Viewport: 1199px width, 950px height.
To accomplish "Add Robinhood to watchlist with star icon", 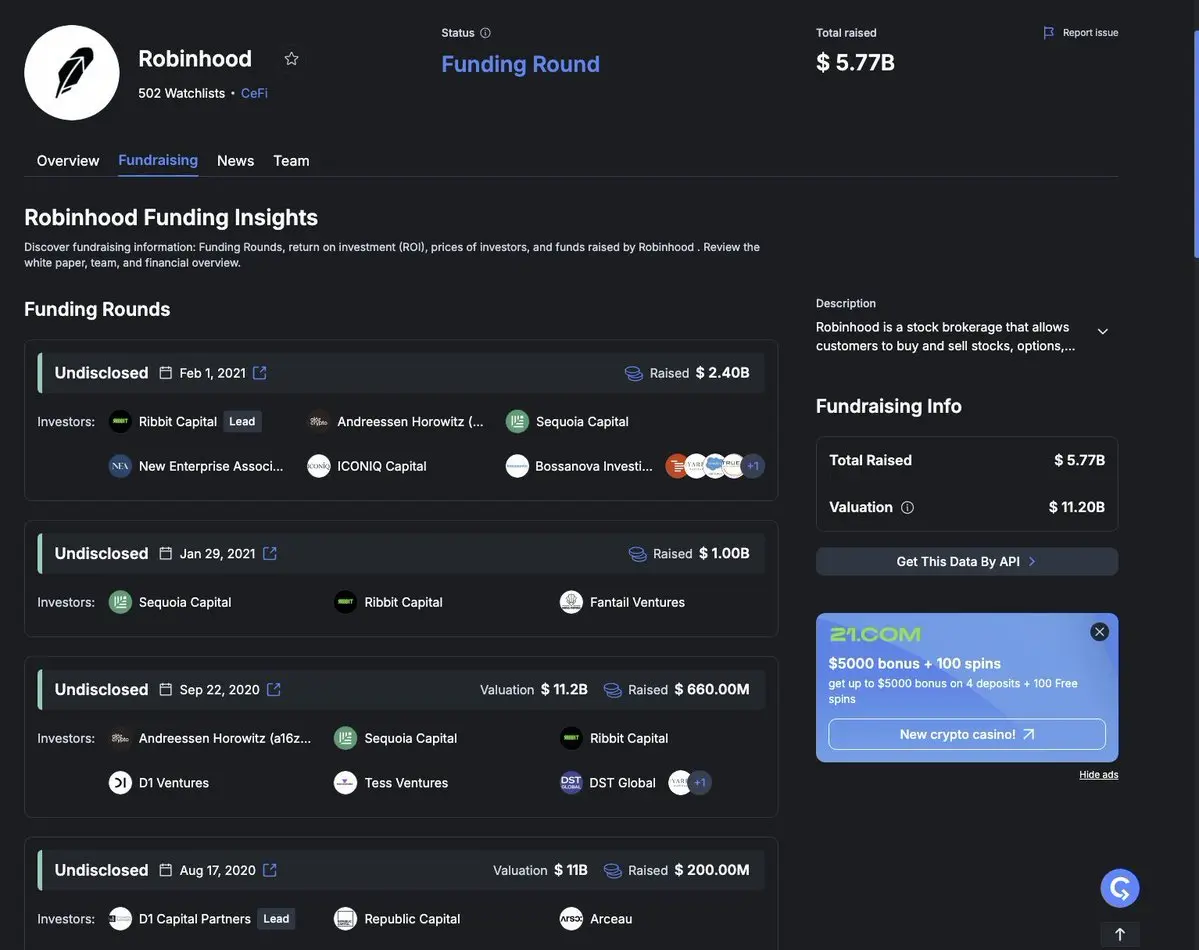I will tap(291, 59).
